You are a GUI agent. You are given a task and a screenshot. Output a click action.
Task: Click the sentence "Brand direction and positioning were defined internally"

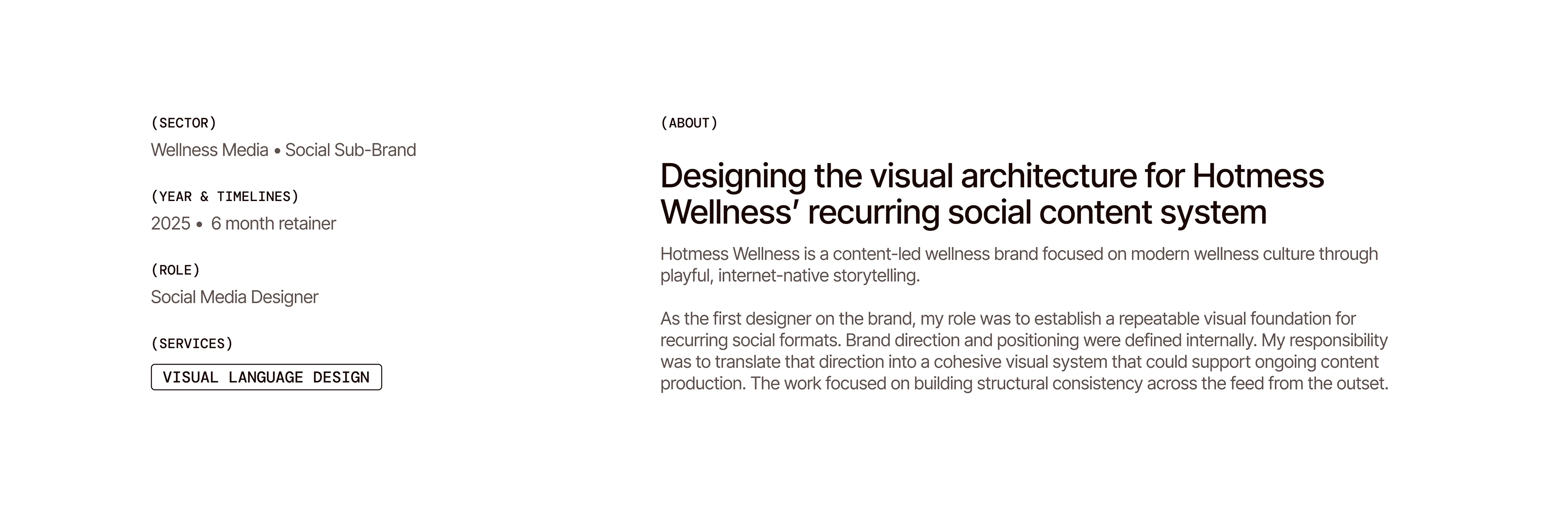pos(1050,340)
